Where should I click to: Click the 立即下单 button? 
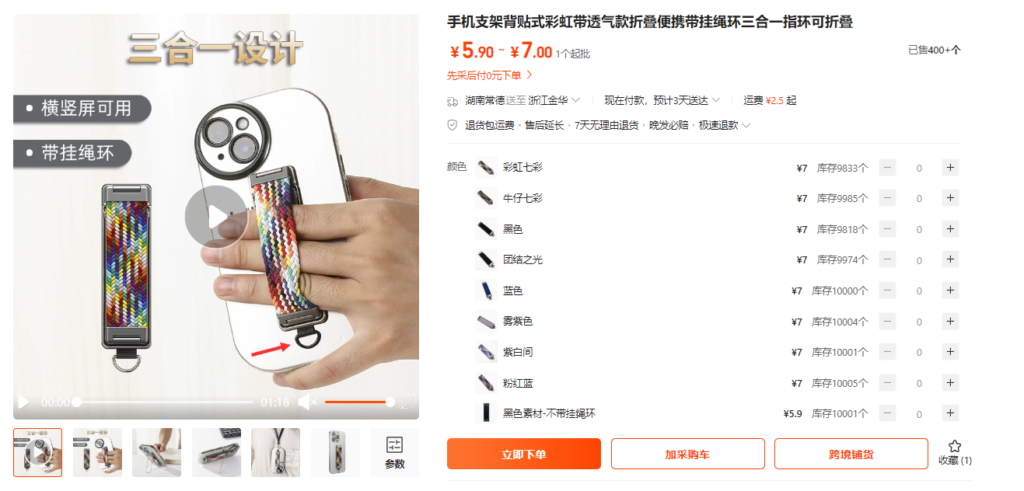tap(524, 454)
